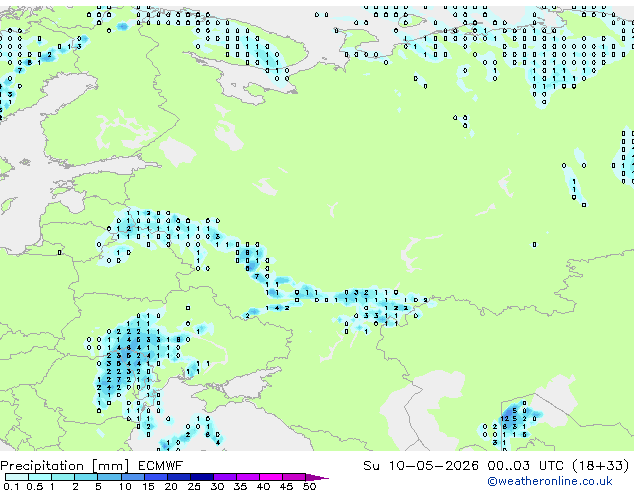Select the date "Su 10-05-2026"
This screenshot has width=634, height=490.
tap(421, 466)
